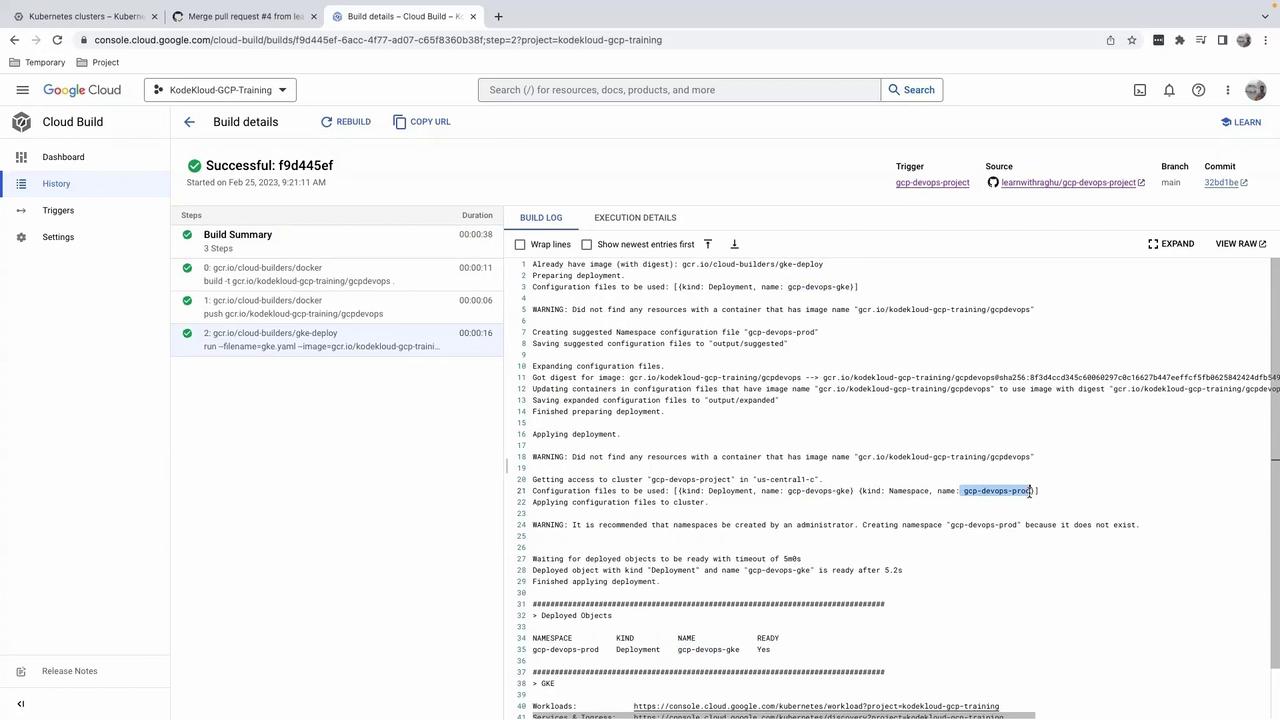Click the Copy URL button
Viewport: 1280px width, 720px height.
click(x=422, y=122)
